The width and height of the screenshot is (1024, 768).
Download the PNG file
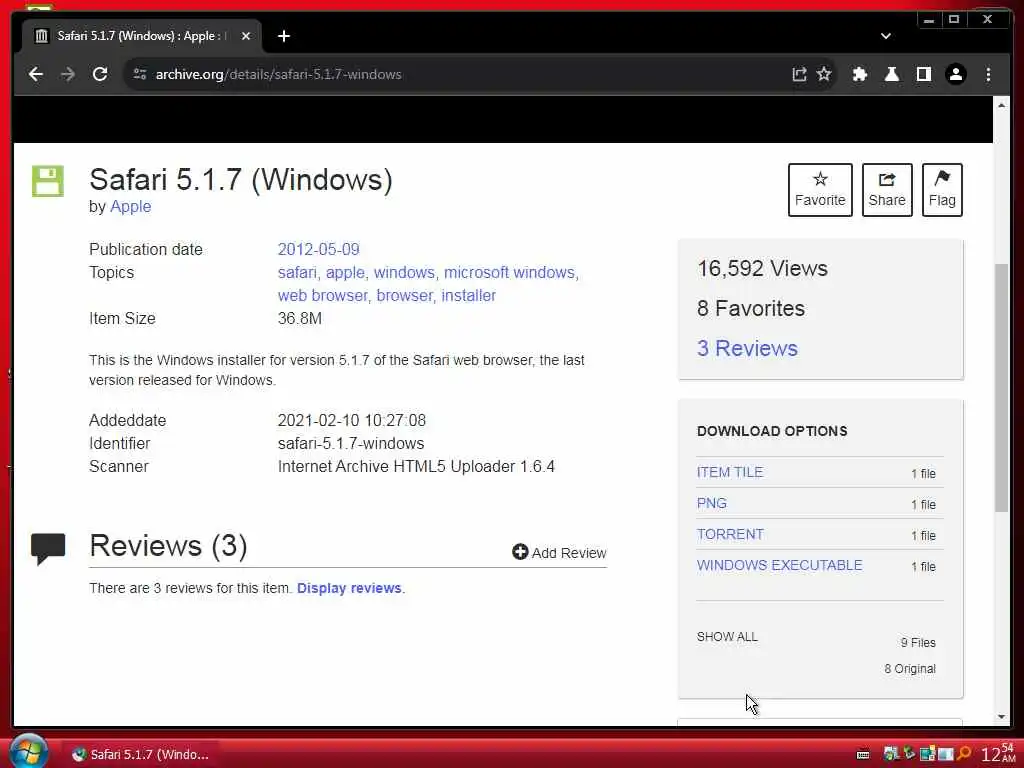(711, 503)
